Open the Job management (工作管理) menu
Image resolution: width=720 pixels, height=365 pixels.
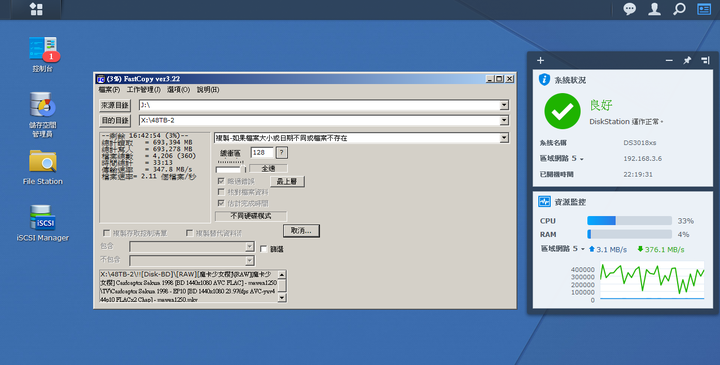pos(144,90)
